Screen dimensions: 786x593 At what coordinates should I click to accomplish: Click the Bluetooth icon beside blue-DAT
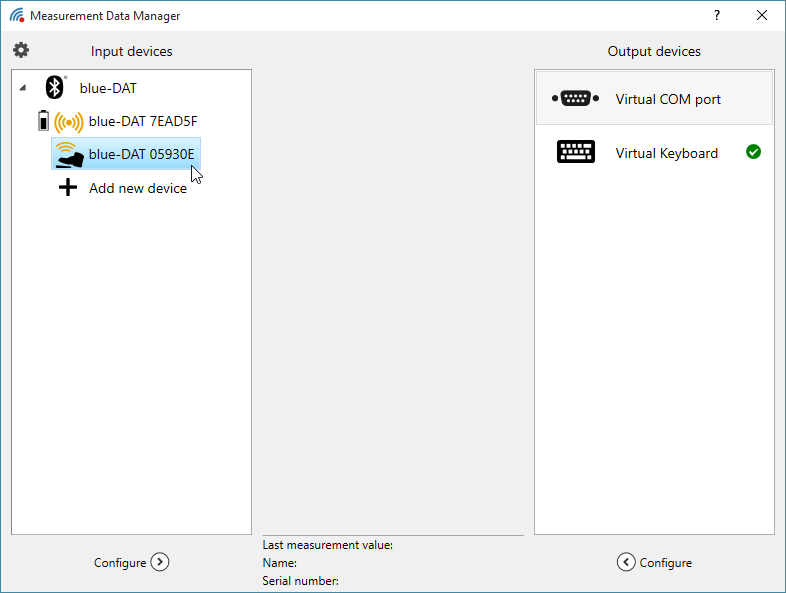55,88
